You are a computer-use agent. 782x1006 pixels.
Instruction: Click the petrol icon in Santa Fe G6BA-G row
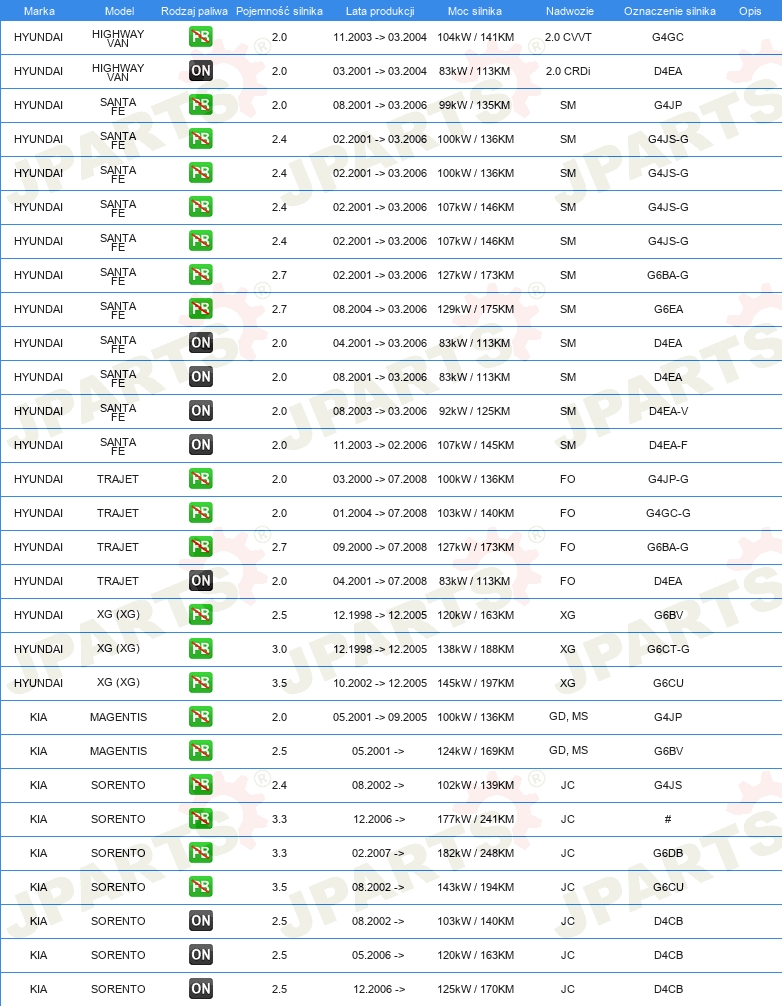(x=201, y=275)
